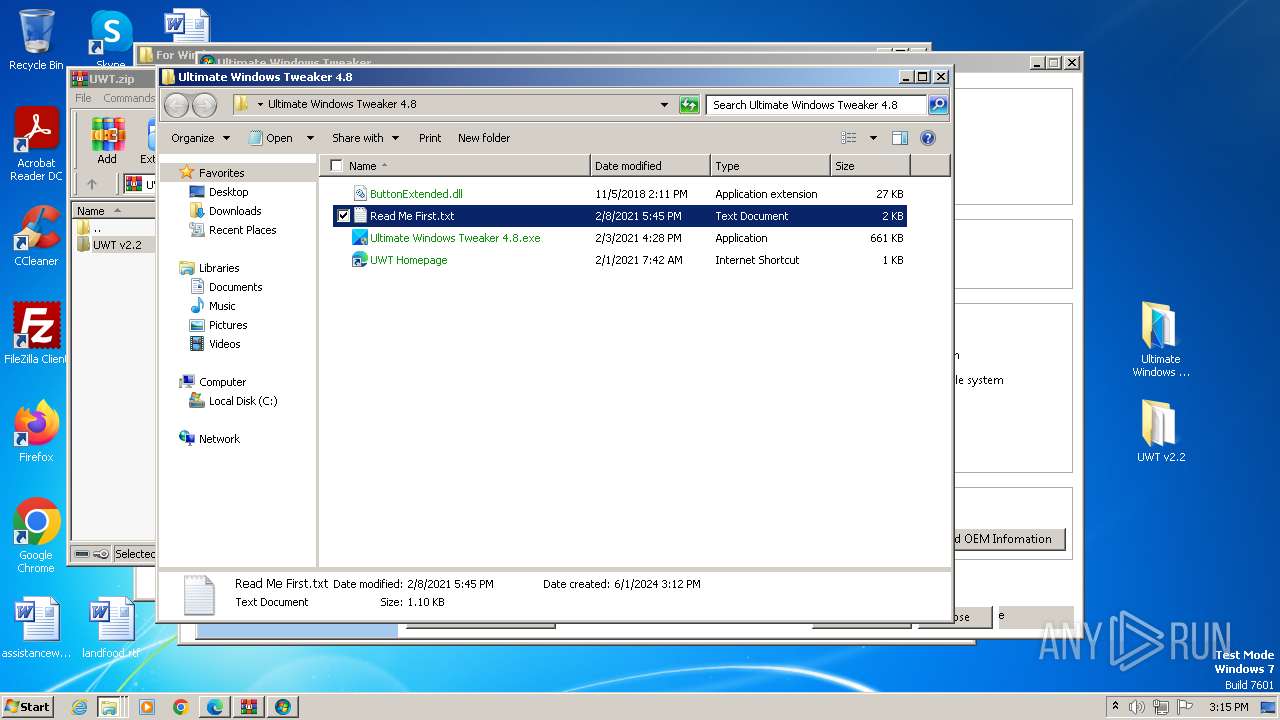Change your view icon in toolbar
This screenshot has height=720, width=1280.
tap(849, 138)
